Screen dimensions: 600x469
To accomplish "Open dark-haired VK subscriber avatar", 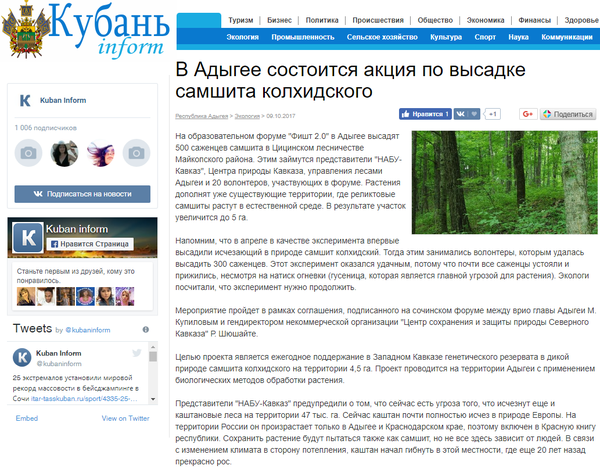I will pos(64,153).
